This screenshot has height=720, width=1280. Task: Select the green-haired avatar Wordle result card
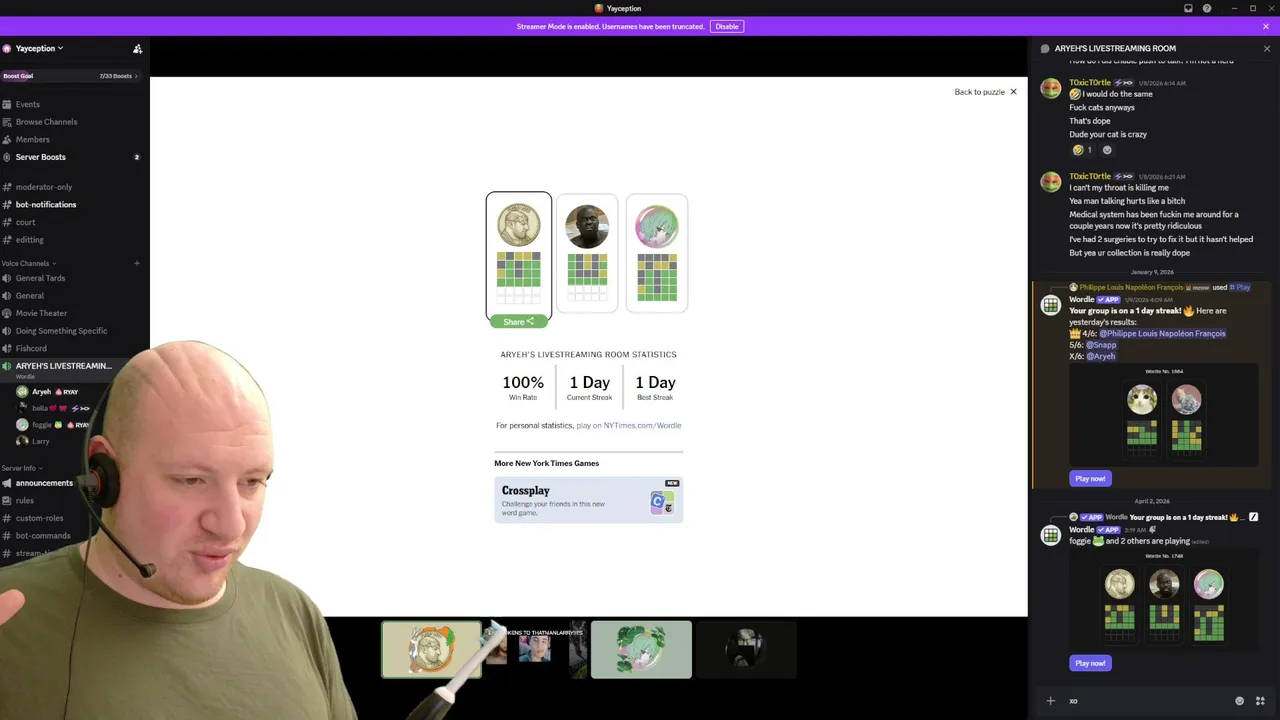[x=657, y=253]
